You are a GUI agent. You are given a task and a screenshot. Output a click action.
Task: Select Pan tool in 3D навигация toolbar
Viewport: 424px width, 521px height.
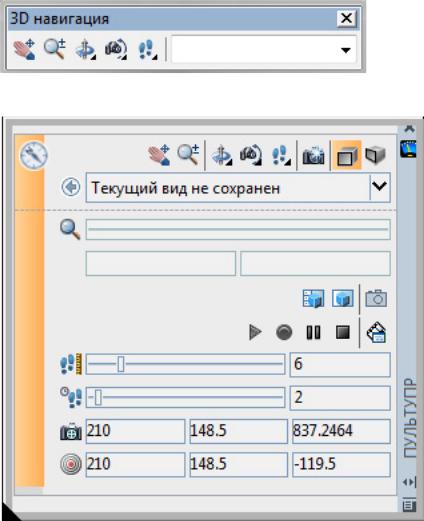pos(24,49)
